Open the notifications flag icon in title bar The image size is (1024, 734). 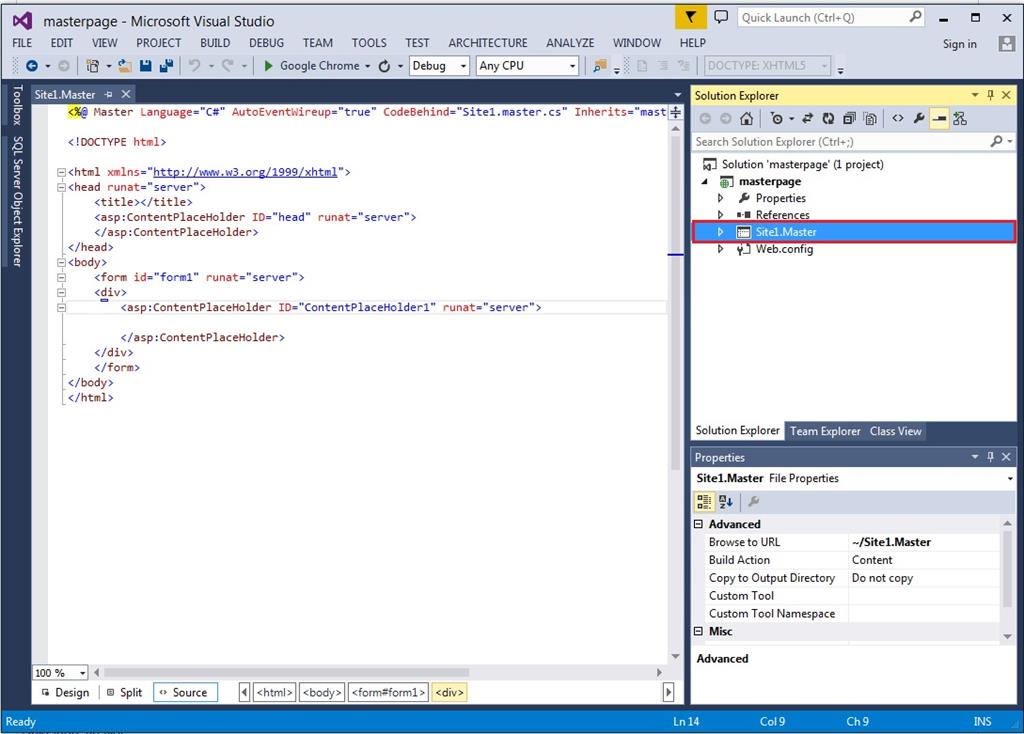coord(690,18)
